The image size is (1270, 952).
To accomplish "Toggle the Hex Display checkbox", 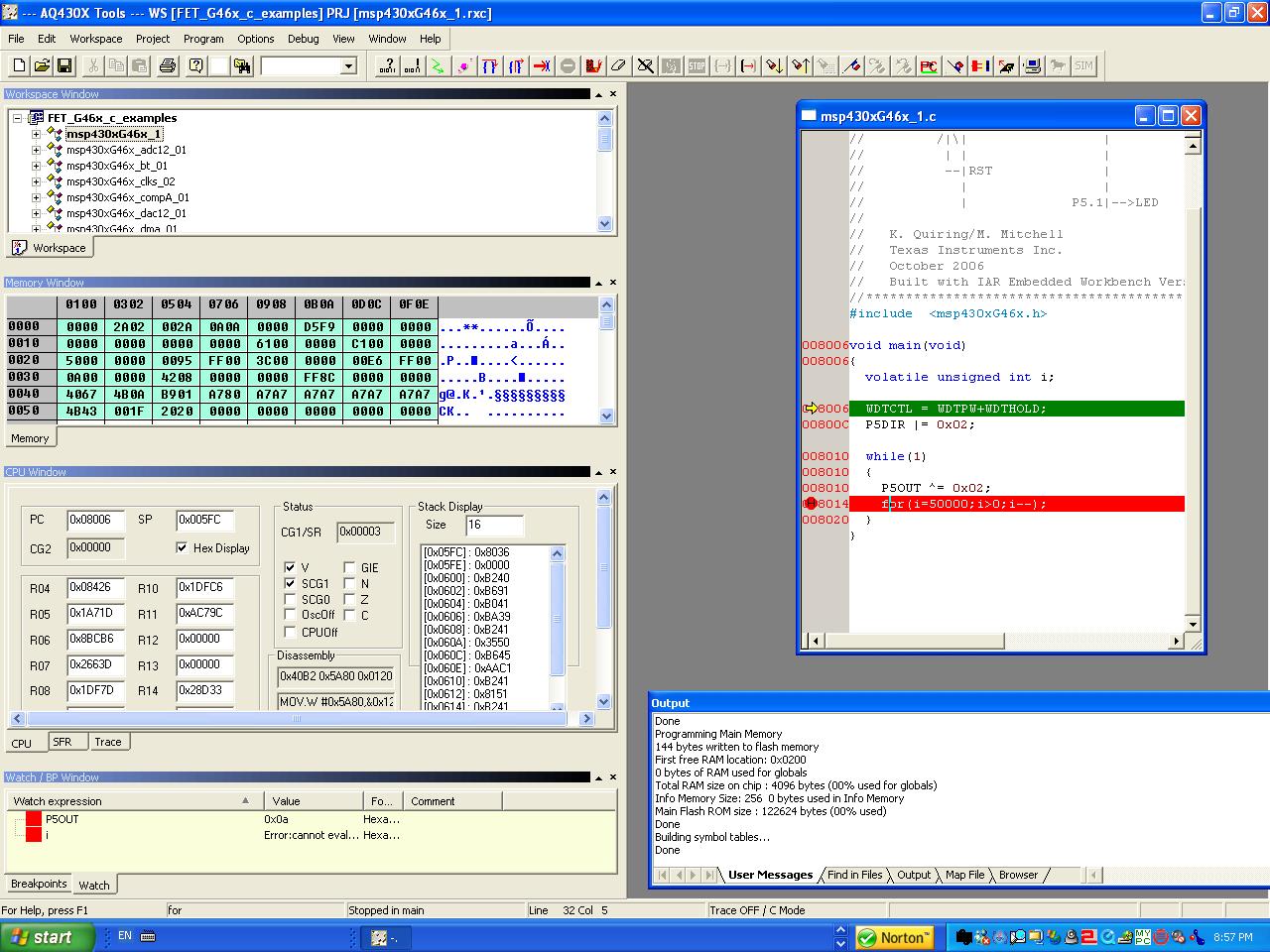I will [x=182, y=547].
